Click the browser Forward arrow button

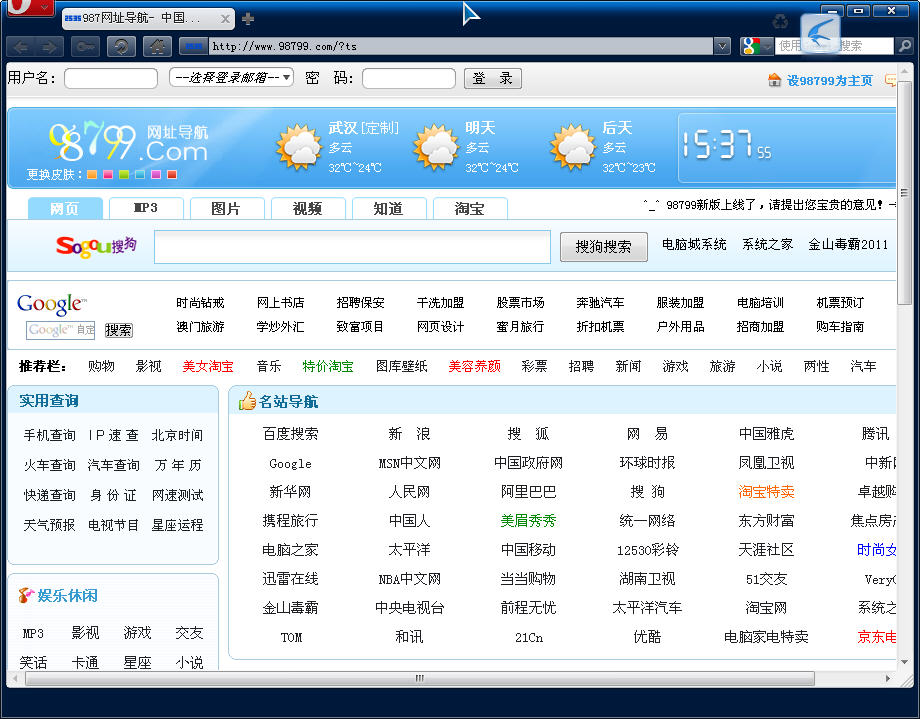tap(48, 47)
